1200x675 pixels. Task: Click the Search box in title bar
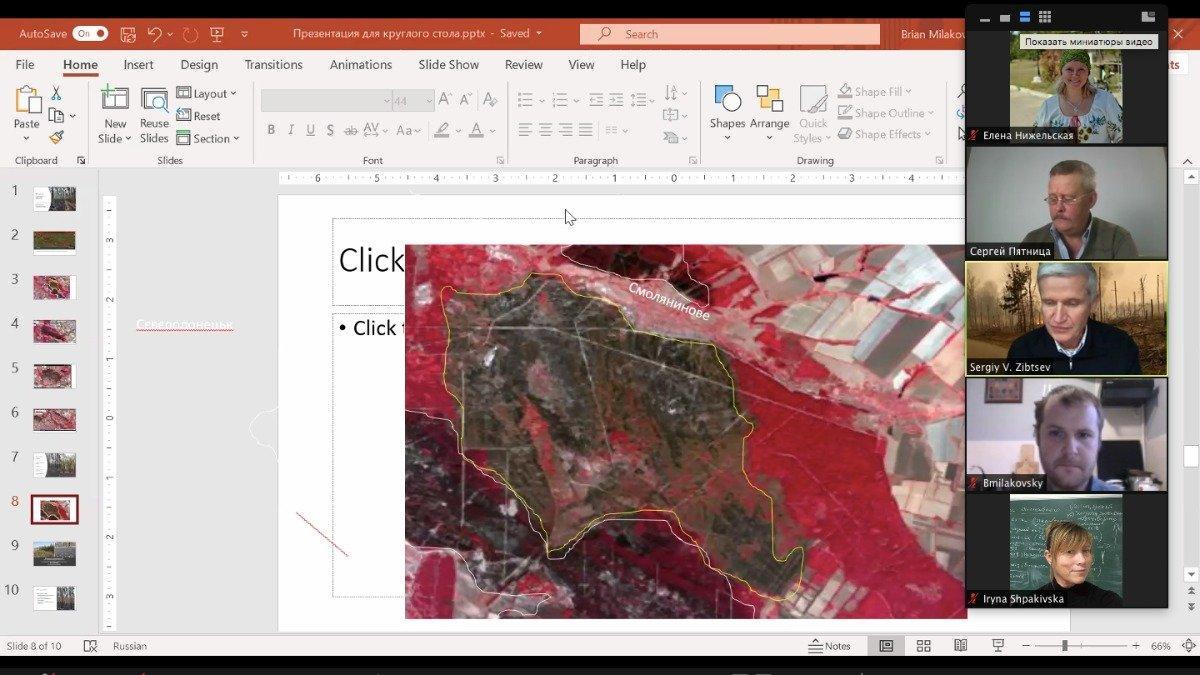point(730,34)
